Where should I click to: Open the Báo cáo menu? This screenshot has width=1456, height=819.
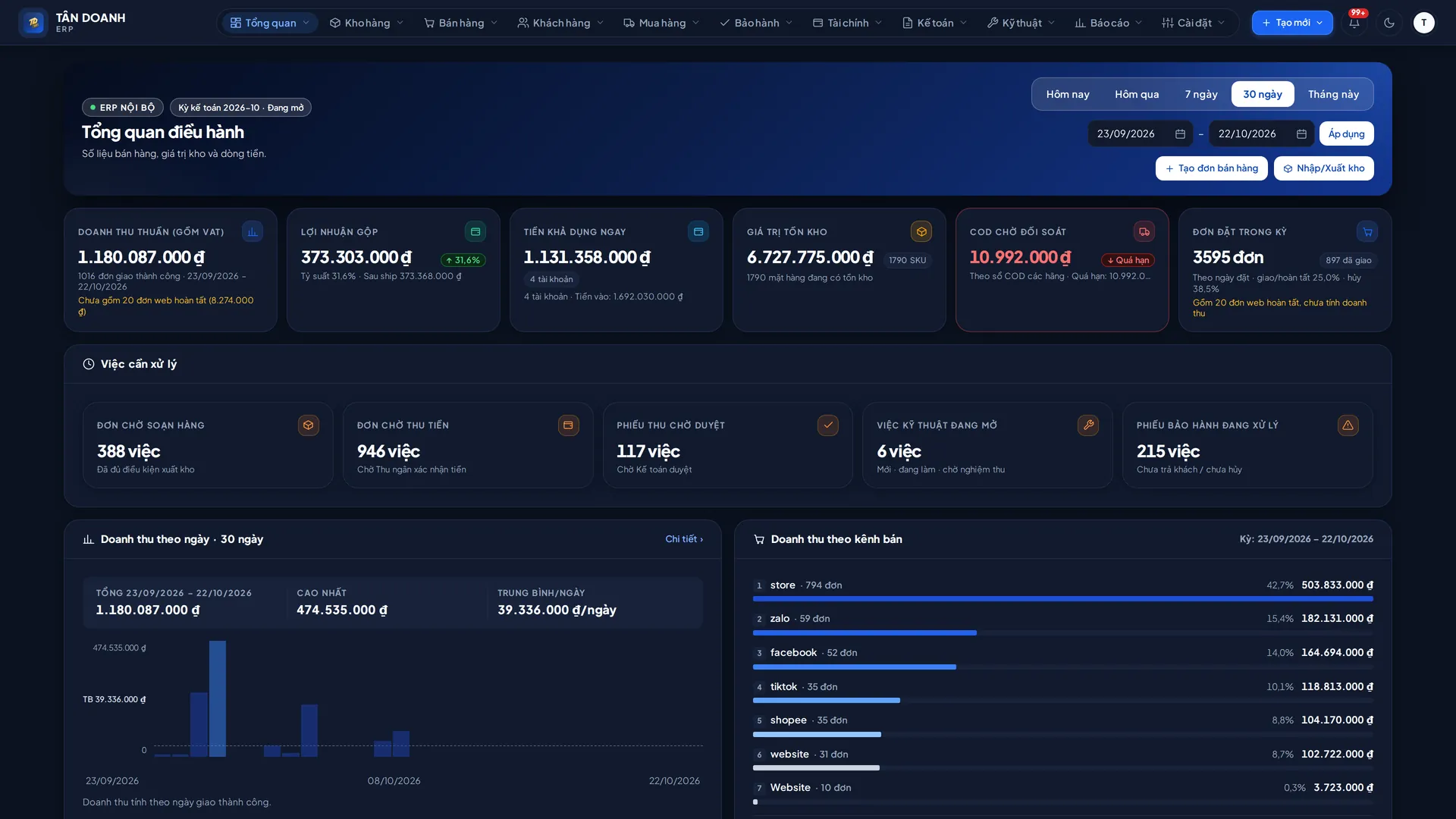(x=1109, y=23)
